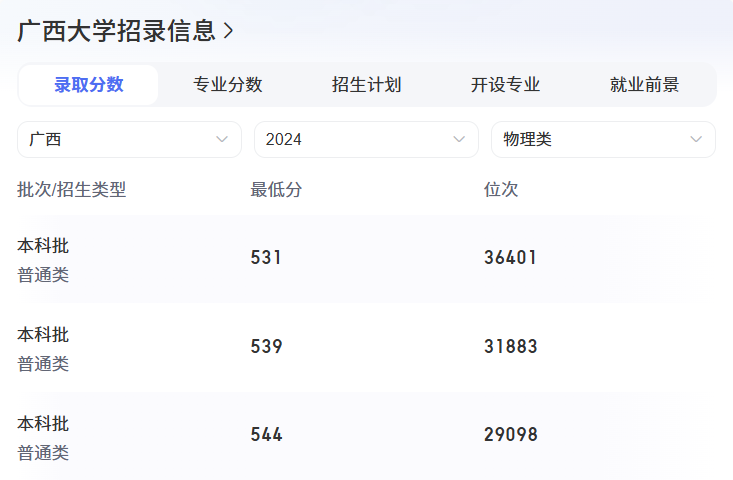The width and height of the screenshot is (733, 480).
Task: Select the score value 544
Action: tap(266, 435)
